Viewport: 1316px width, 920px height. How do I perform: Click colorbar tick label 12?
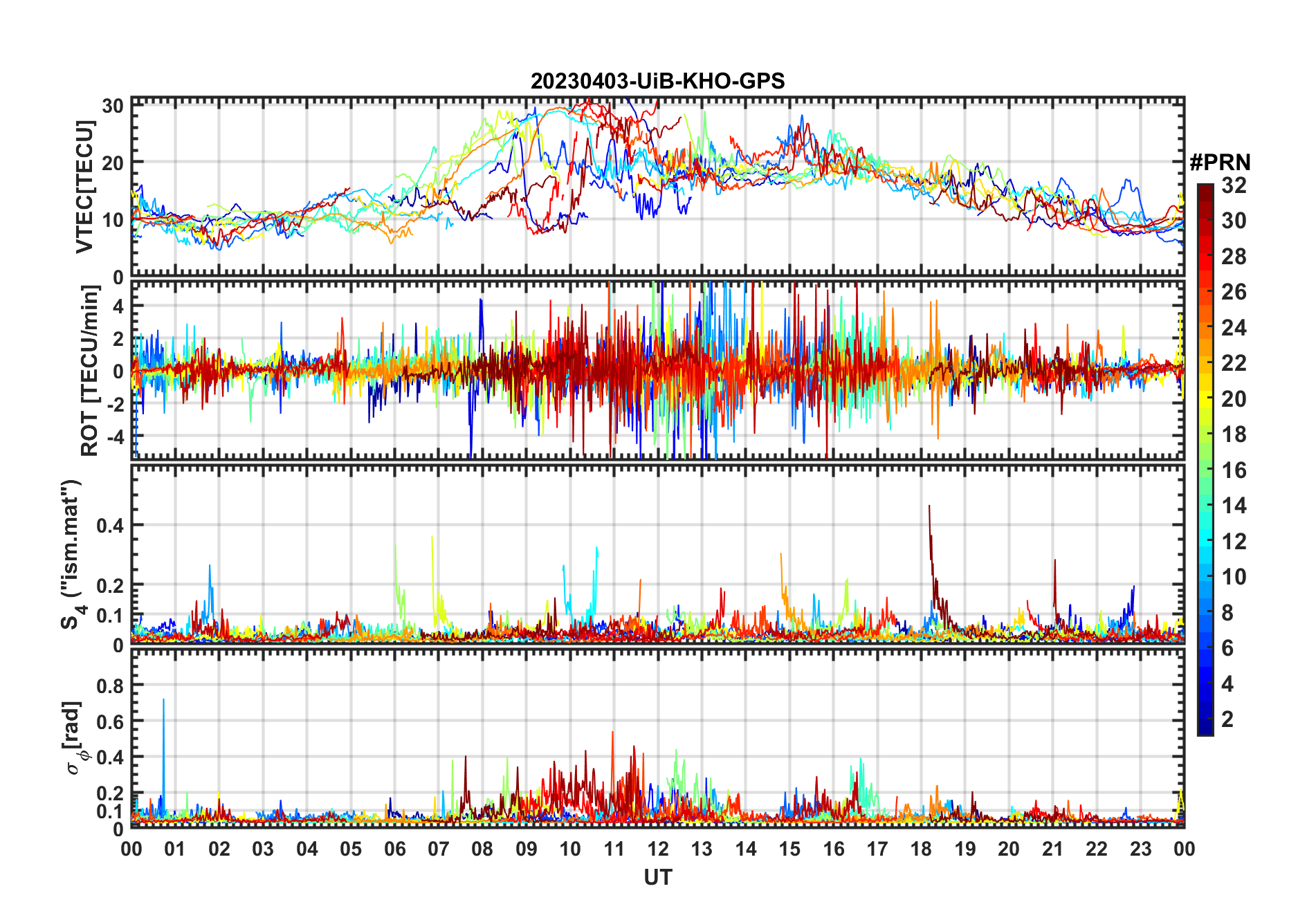(x=1234, y=542)
